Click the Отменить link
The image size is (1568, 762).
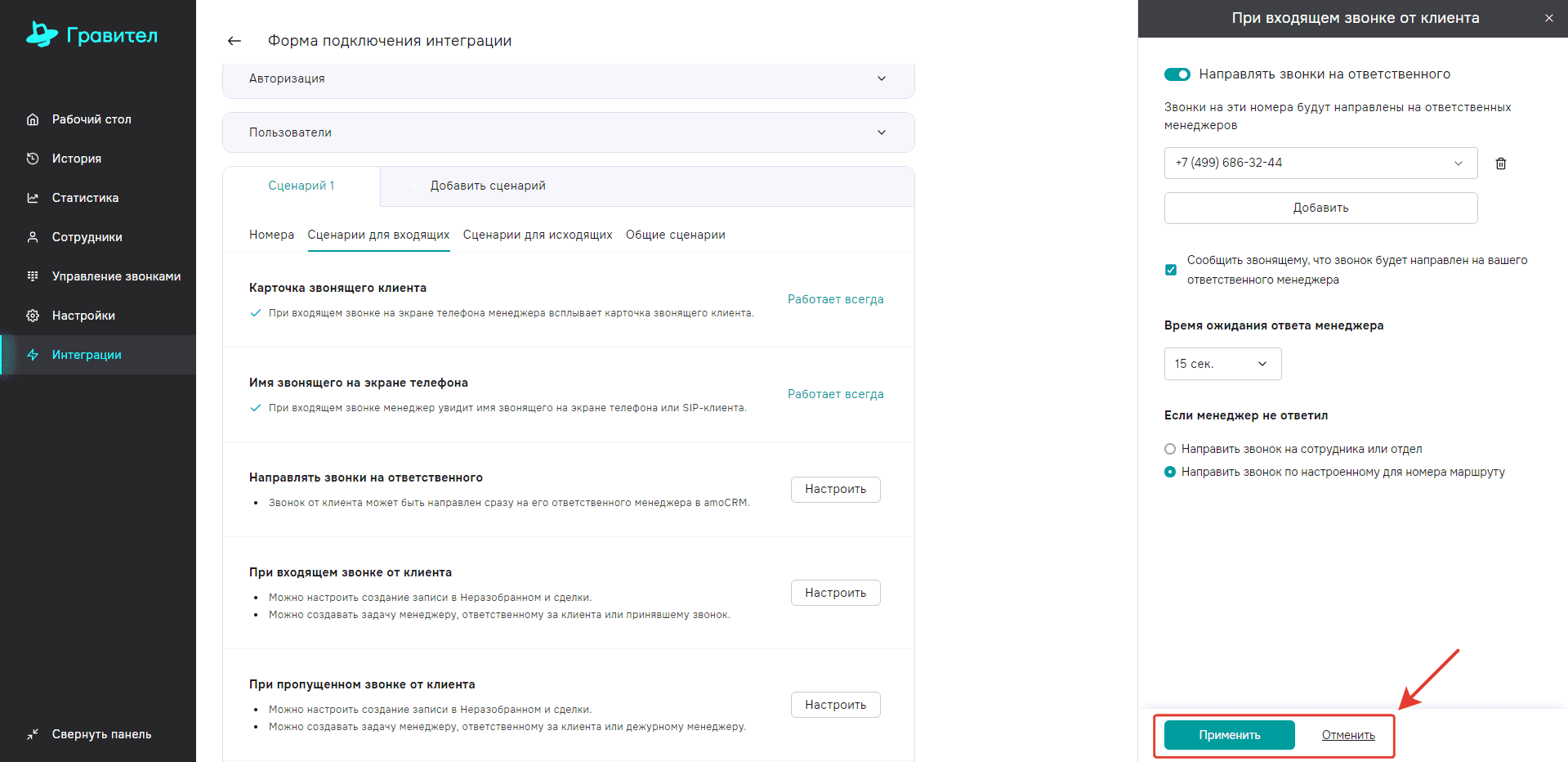(x=1347, y=735)
